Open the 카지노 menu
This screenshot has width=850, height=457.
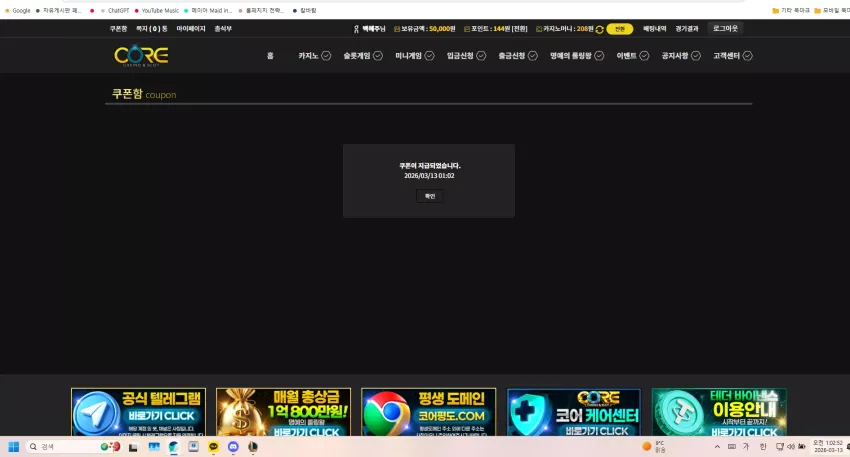tap(308, 56)
